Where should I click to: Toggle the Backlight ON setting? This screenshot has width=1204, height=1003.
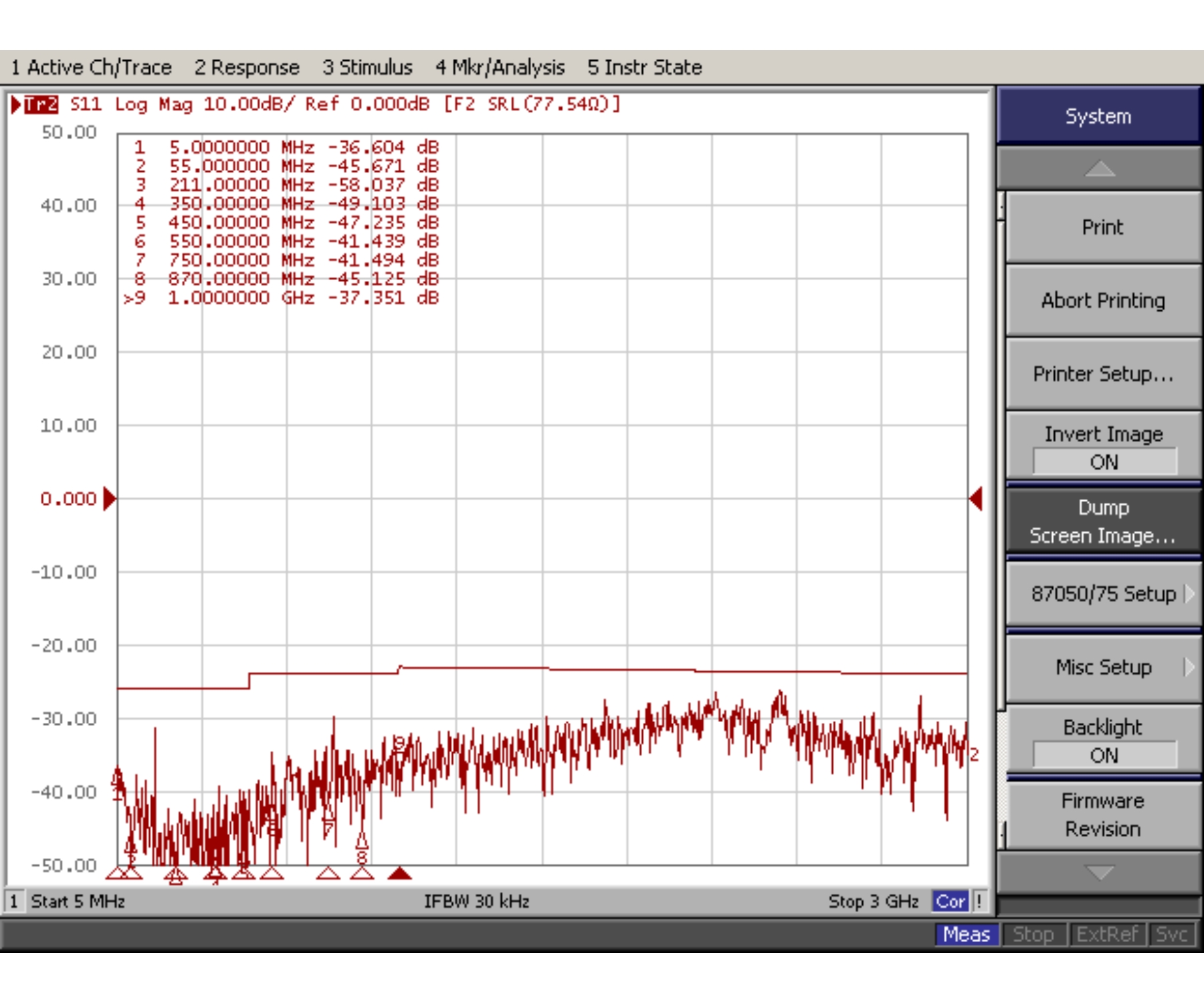tap(1103, 741)
